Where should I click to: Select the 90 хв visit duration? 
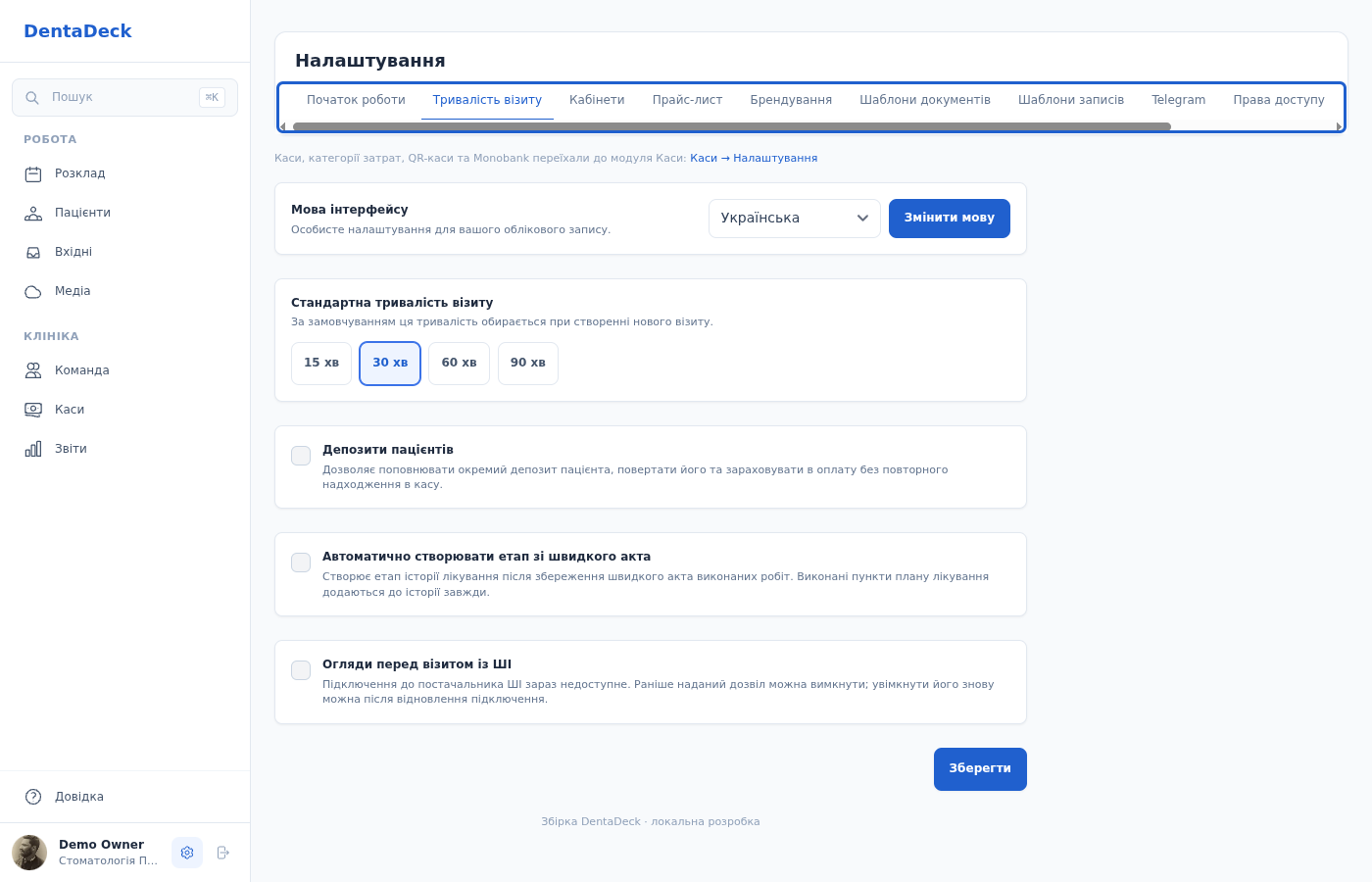(x=528, y=364)
